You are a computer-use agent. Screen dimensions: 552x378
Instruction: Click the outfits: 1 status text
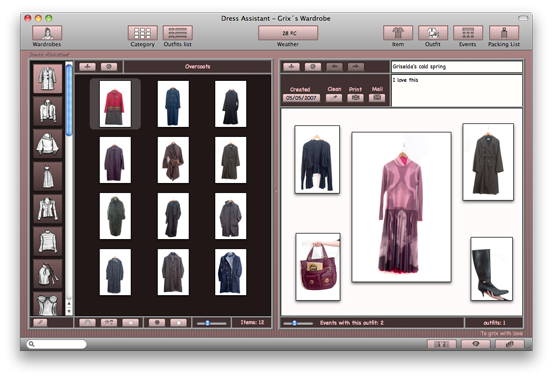(494, 323)
